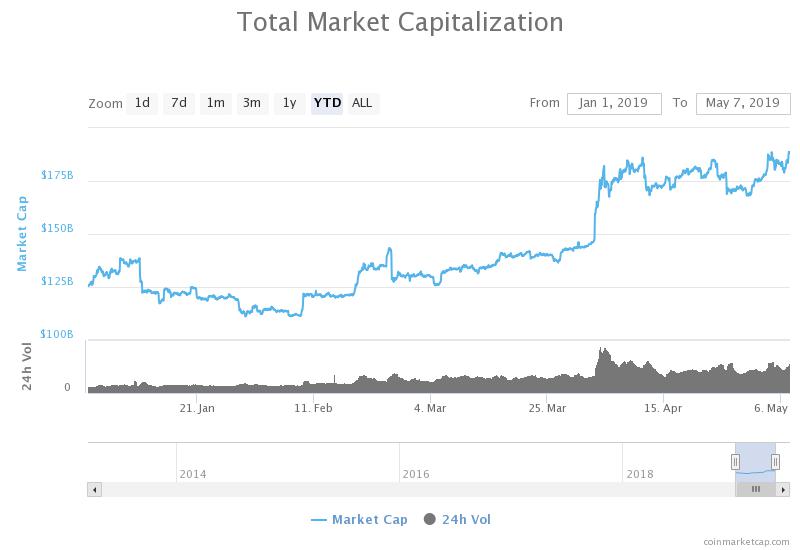Click the scrollbar's left arrow button
Screen dimensions: 800x550
pyautogui.click(x=95, y=489)
